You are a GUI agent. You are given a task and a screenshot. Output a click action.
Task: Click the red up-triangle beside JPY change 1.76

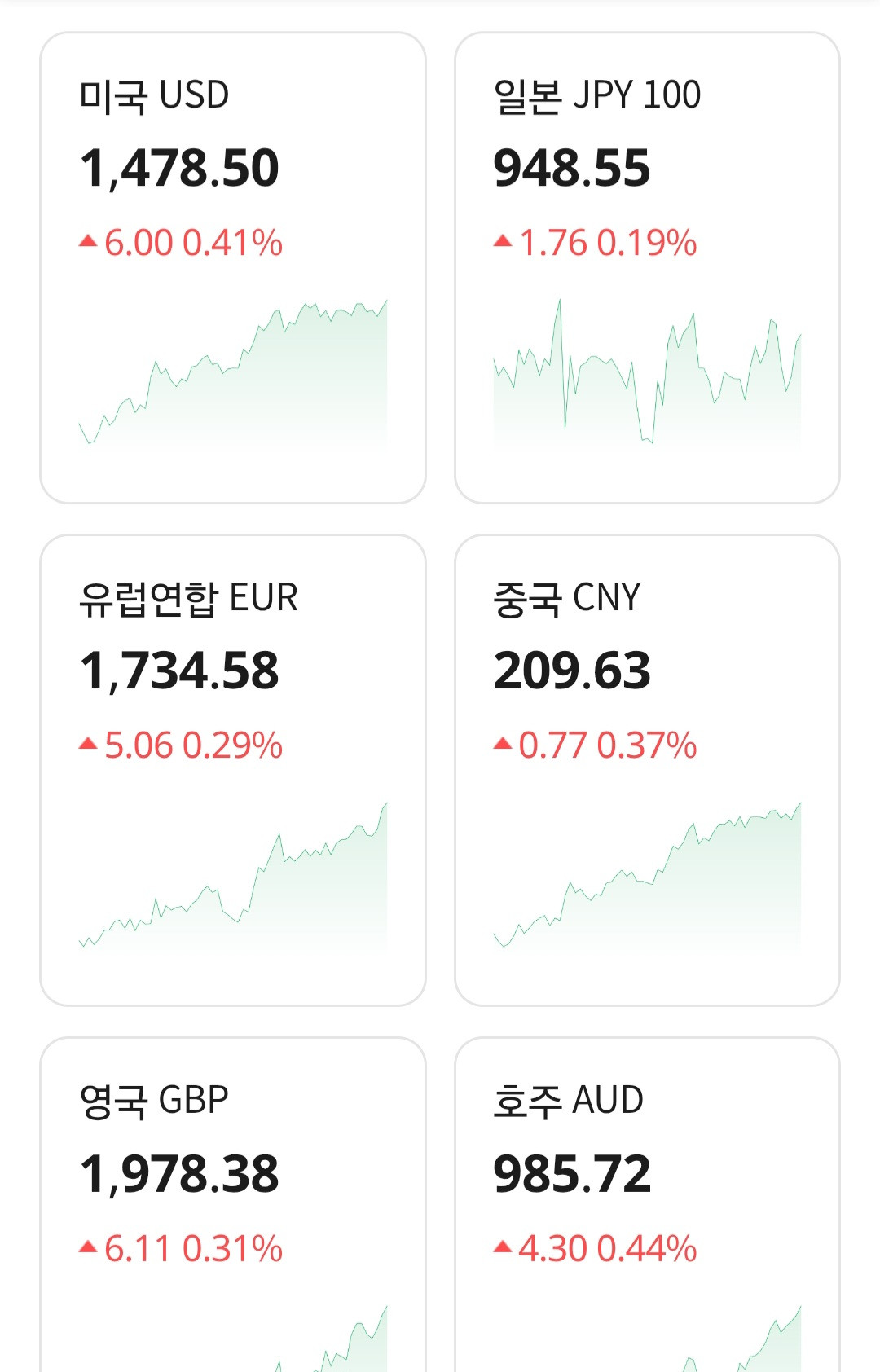pyautogui.click(x=503, y=241)
